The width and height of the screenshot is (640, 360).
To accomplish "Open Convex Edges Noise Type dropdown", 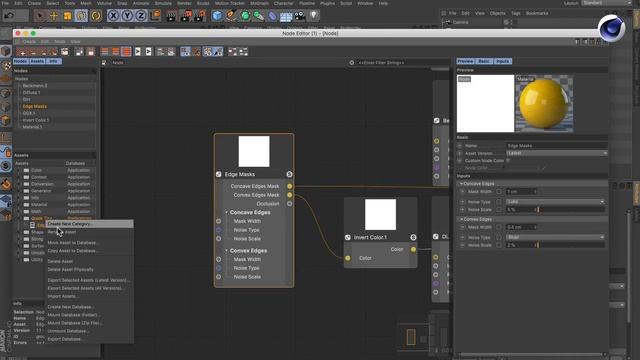I will tap(555, 237).
